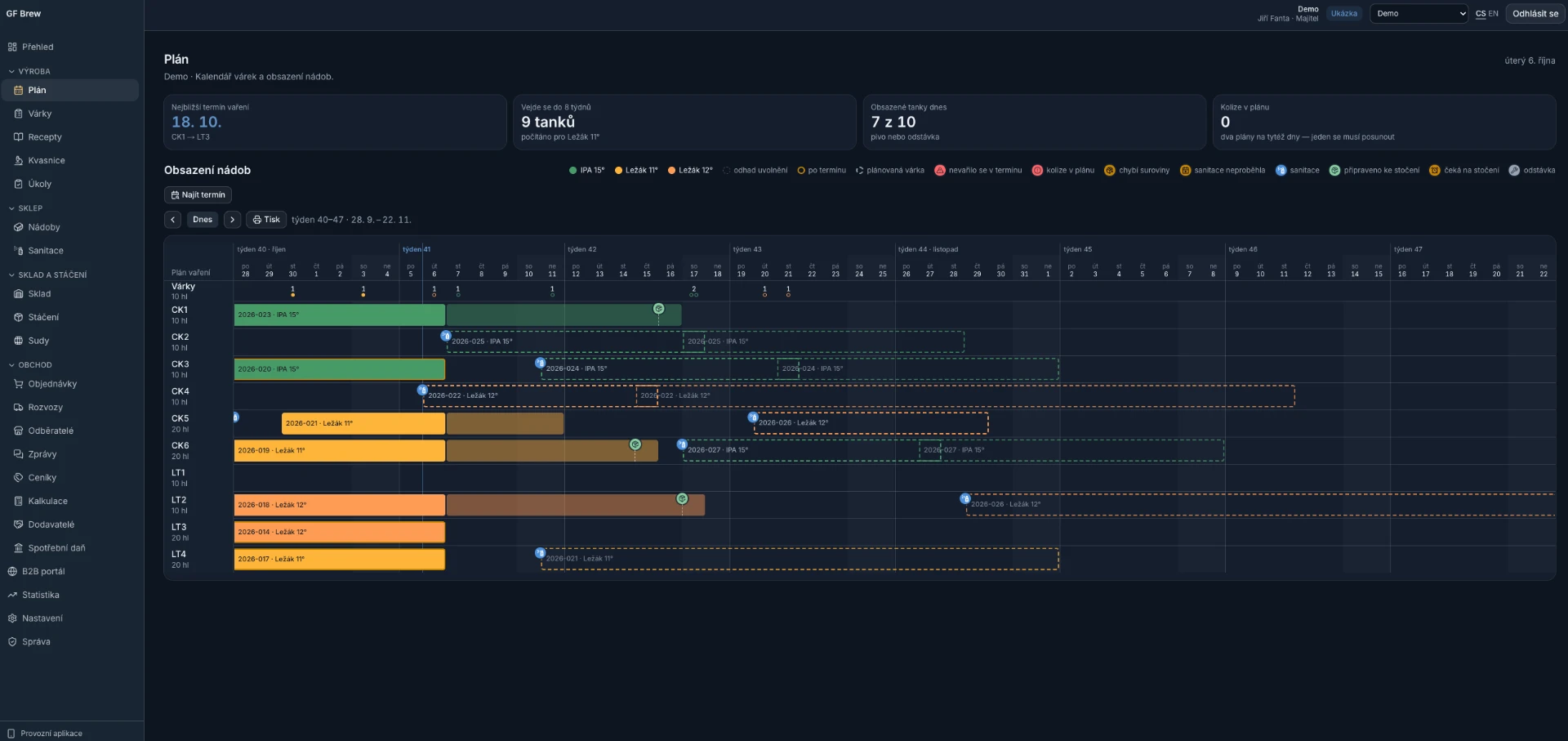Click ready-to-bottle marker on CK1 bar
1568x741 pixels.
click(658, 309)
